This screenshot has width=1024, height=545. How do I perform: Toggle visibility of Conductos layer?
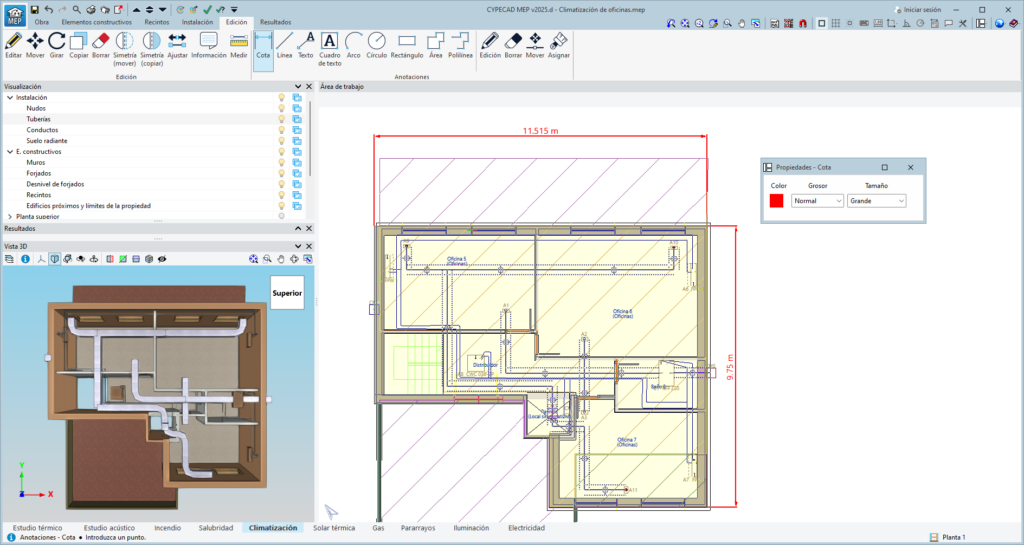[282, 130]
